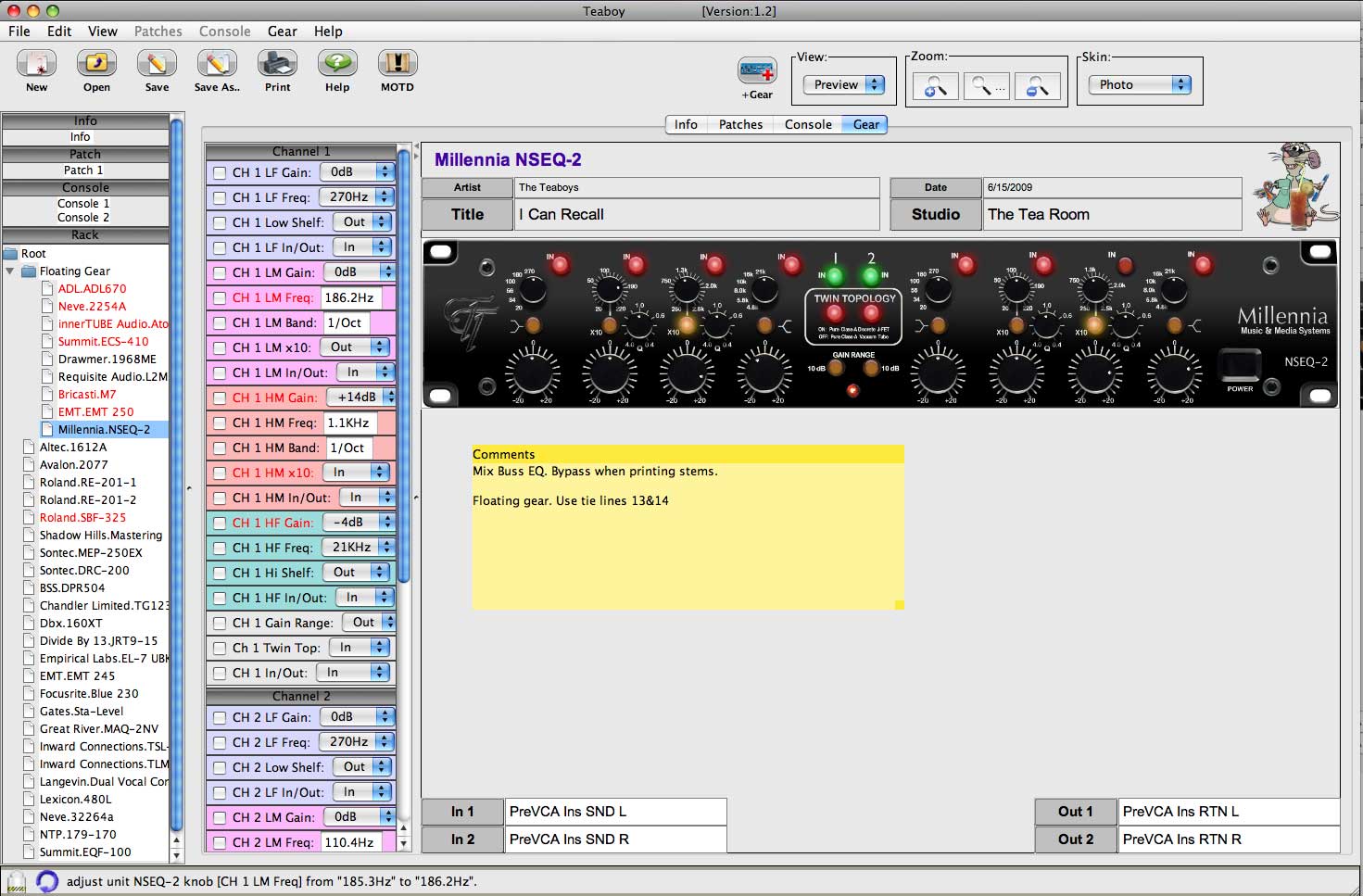The image size is (1363, 896).
Task: Open the Skin Photo dropdown
Action: click(x=1140, y=84)
